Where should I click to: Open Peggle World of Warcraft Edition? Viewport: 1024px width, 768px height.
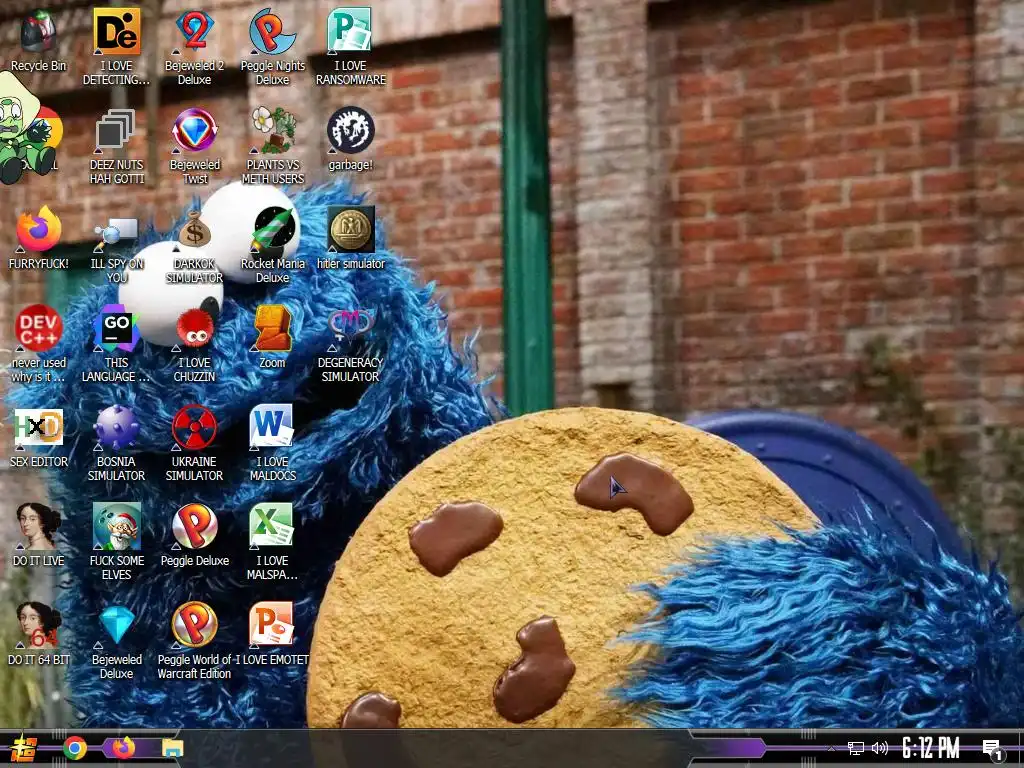click(x=194, y=626)
